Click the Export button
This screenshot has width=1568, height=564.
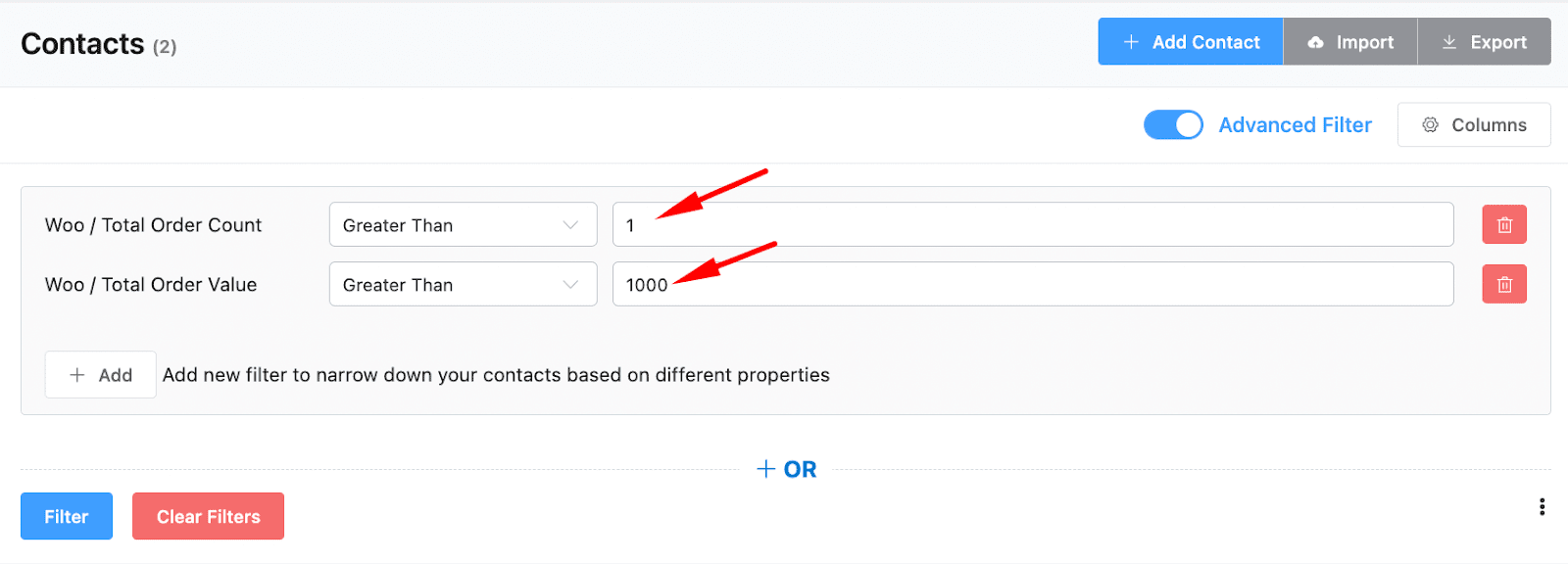pos(1484,41)
